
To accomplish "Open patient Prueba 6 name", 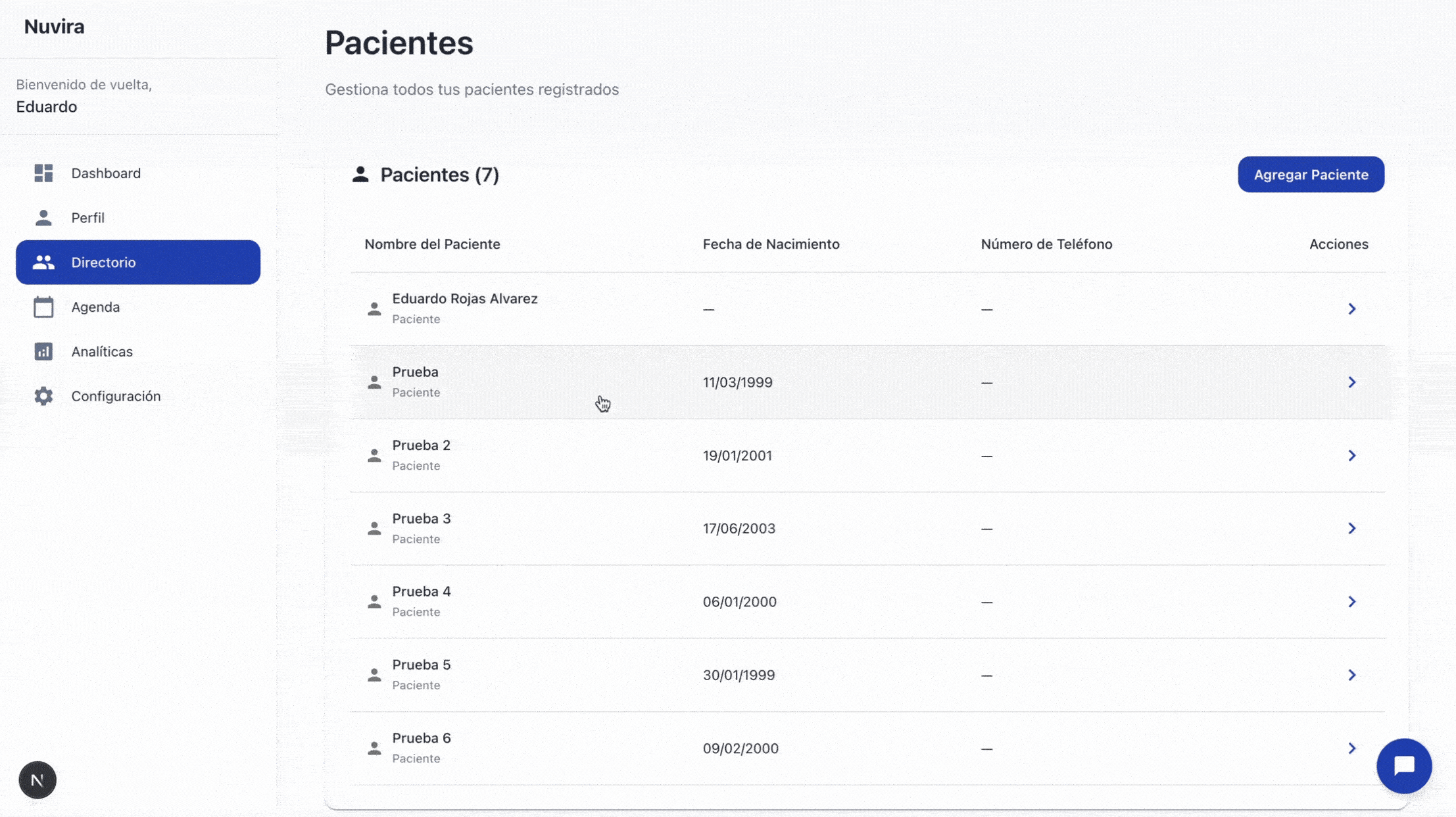I will point(422,738).
